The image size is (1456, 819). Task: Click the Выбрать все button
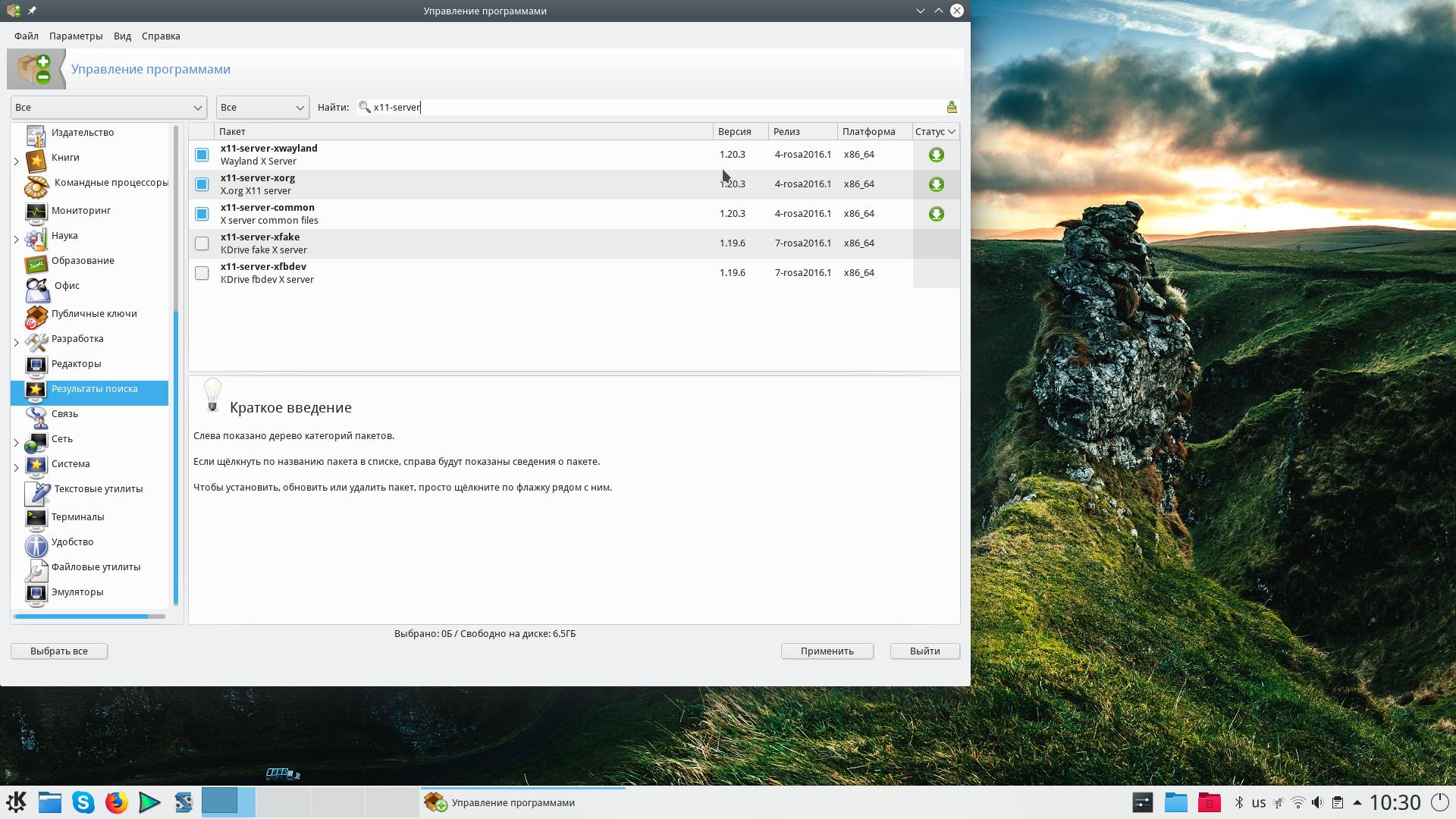tap(59, 651)
